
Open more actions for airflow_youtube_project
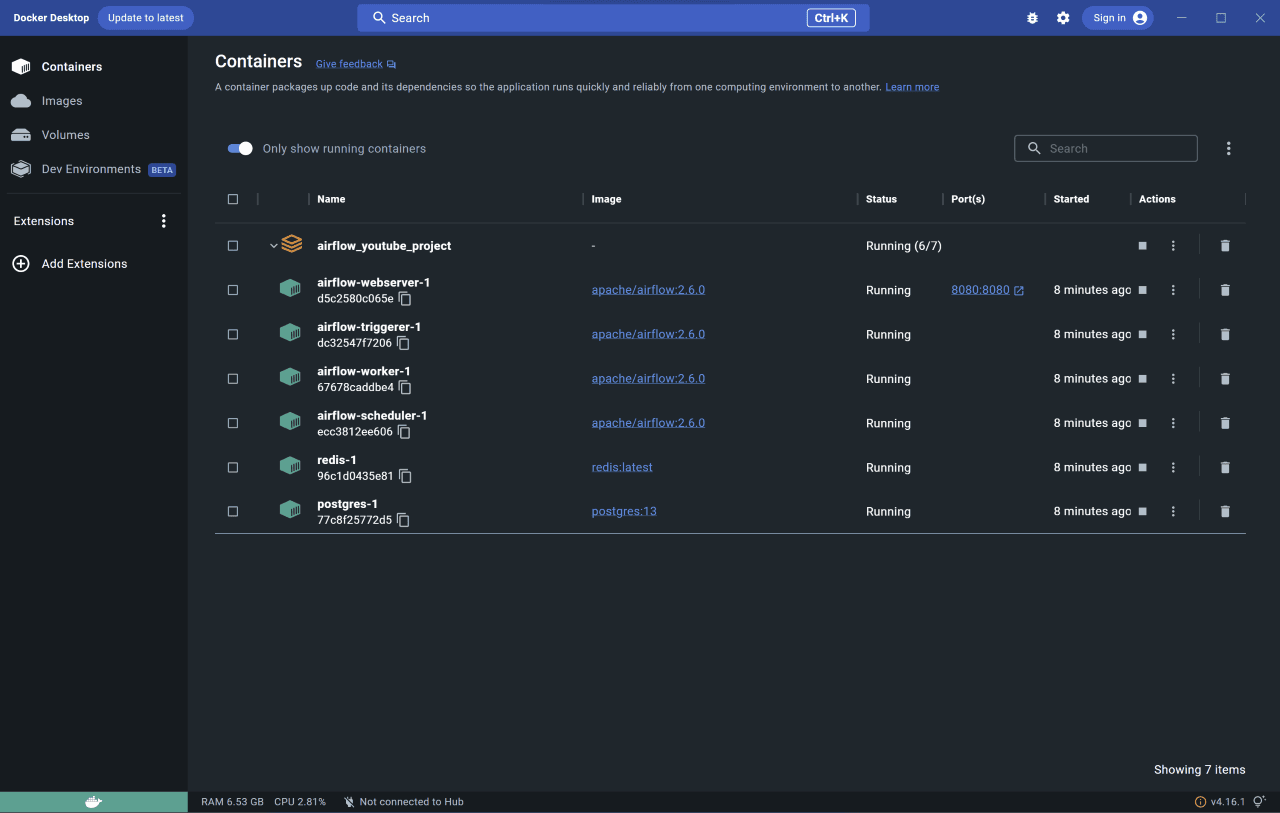[1173, 246]
